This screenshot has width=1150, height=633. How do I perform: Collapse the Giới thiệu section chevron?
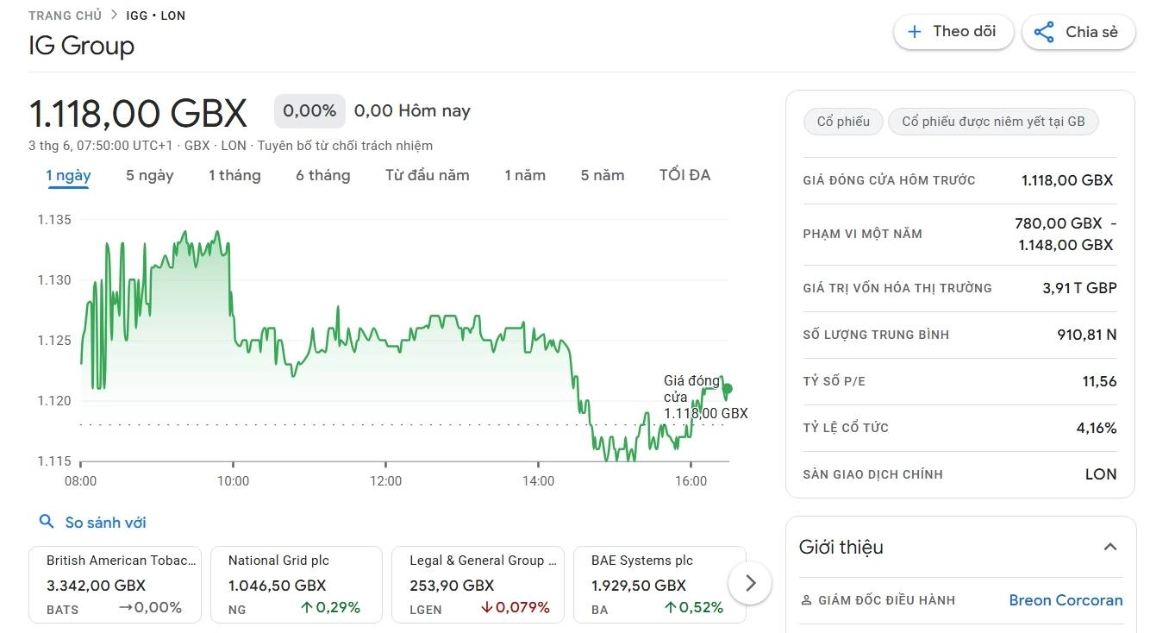(x=1110, y=547)
